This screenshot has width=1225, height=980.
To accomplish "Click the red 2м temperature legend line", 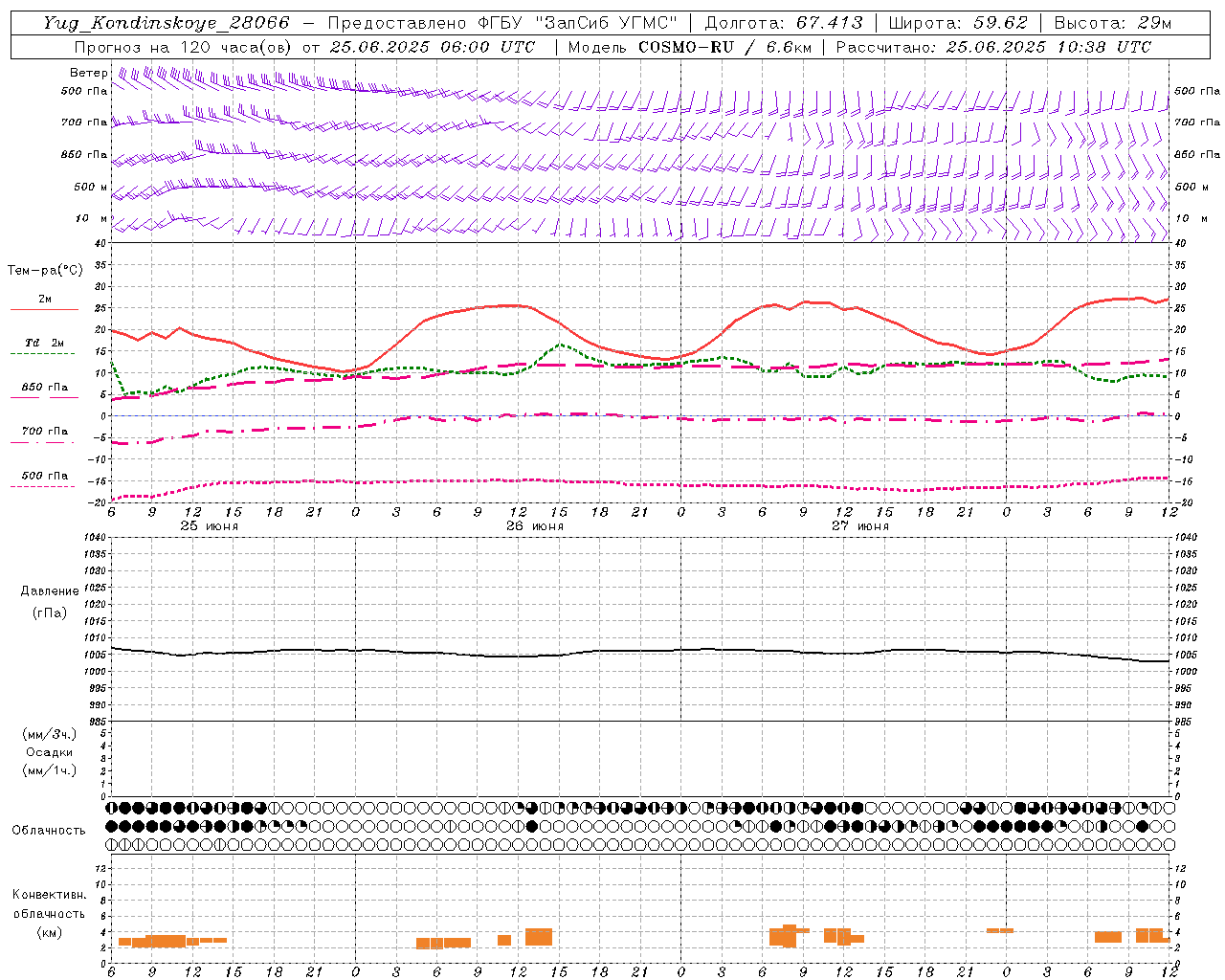I will point(44,310).
